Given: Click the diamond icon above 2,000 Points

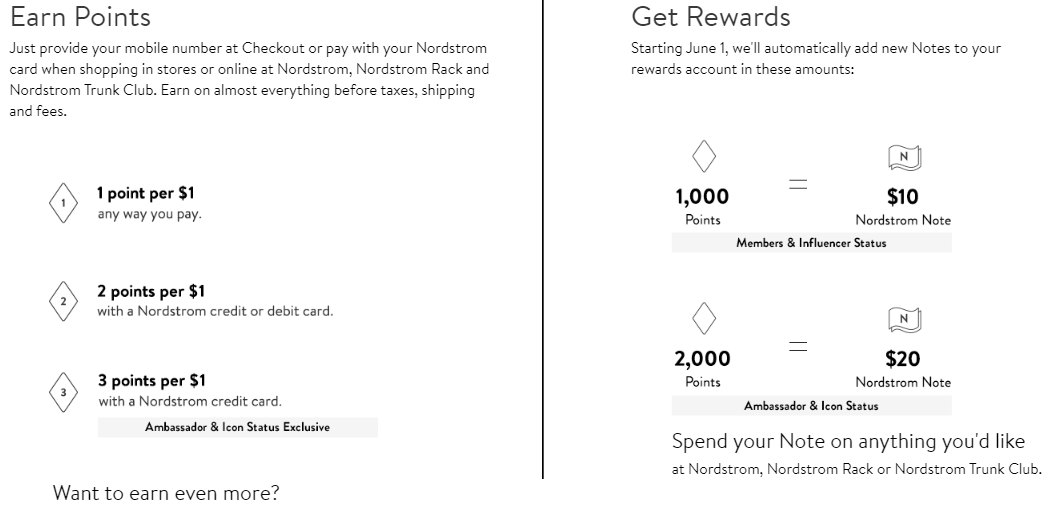Looking at the screenshot, I should [x=704, y=318].
